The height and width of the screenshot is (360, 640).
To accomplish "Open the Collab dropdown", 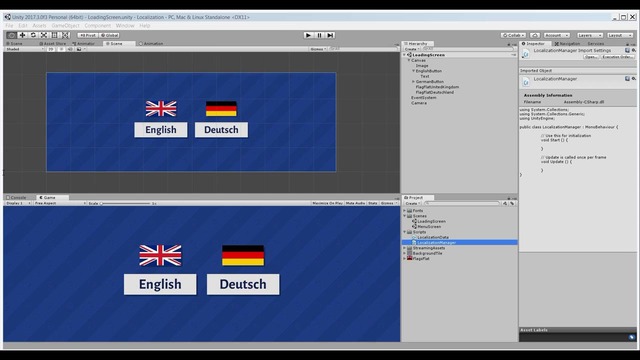I will click(x=513, y=36).
